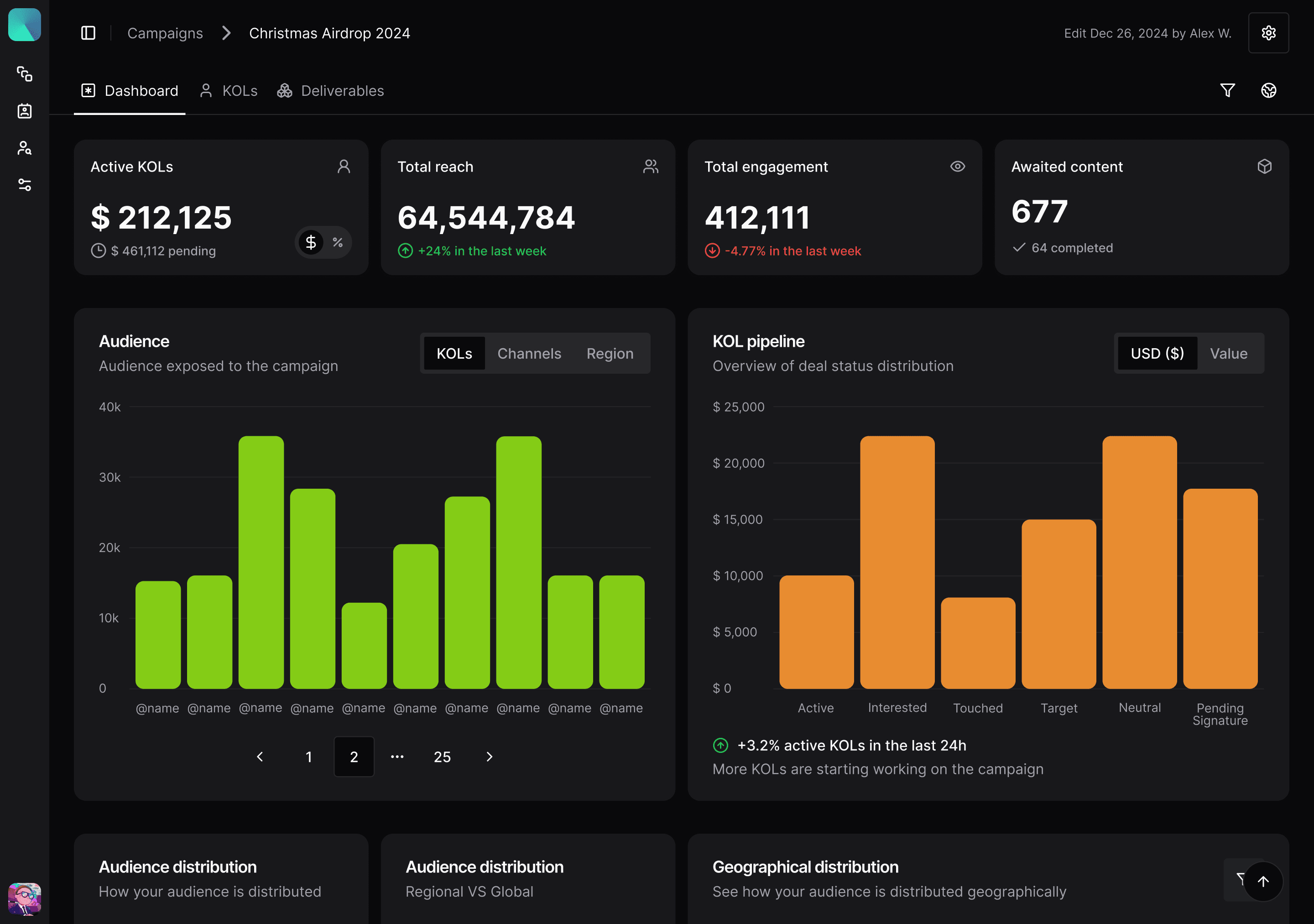
Task: Click the globe ball icon near filter
Action: click(x=1268, y=90)
